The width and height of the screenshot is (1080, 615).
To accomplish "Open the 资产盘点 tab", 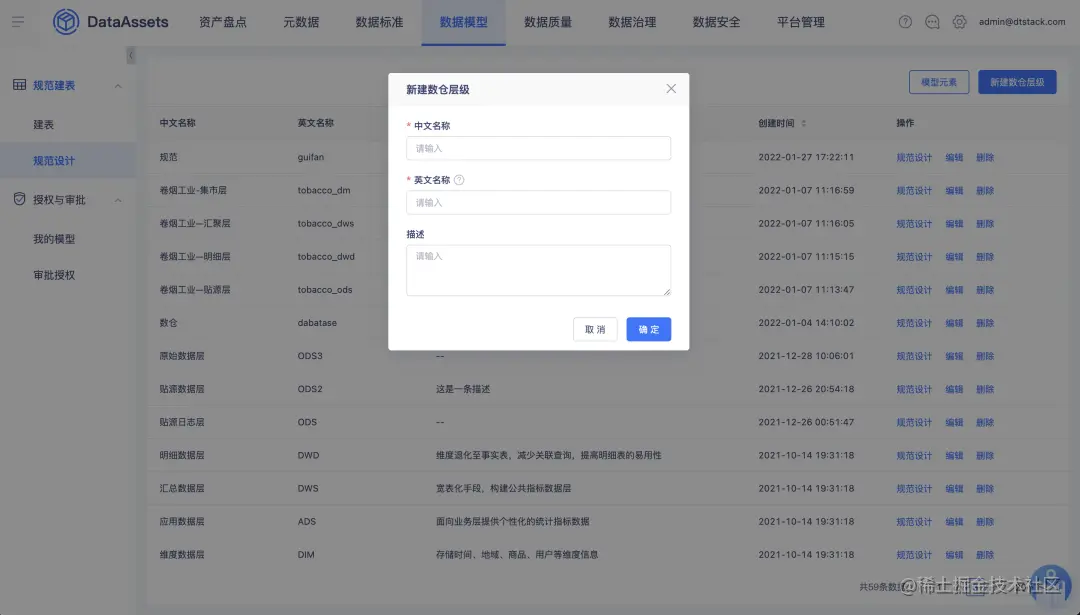I will click(x=222, y=22).
